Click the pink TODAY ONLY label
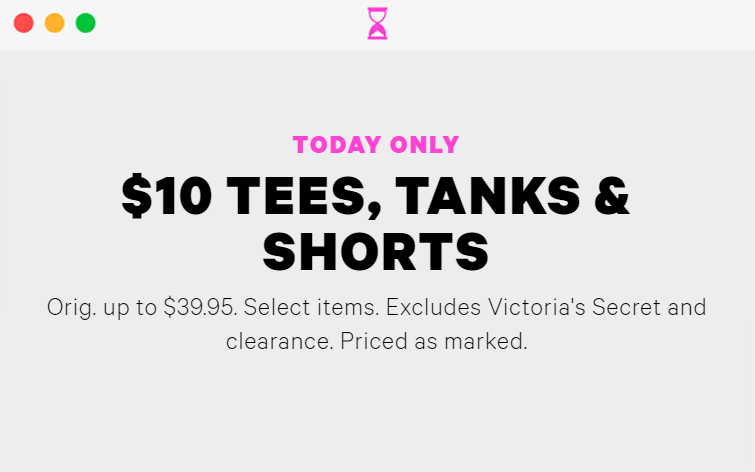The image size is (755, 472). 376,144
